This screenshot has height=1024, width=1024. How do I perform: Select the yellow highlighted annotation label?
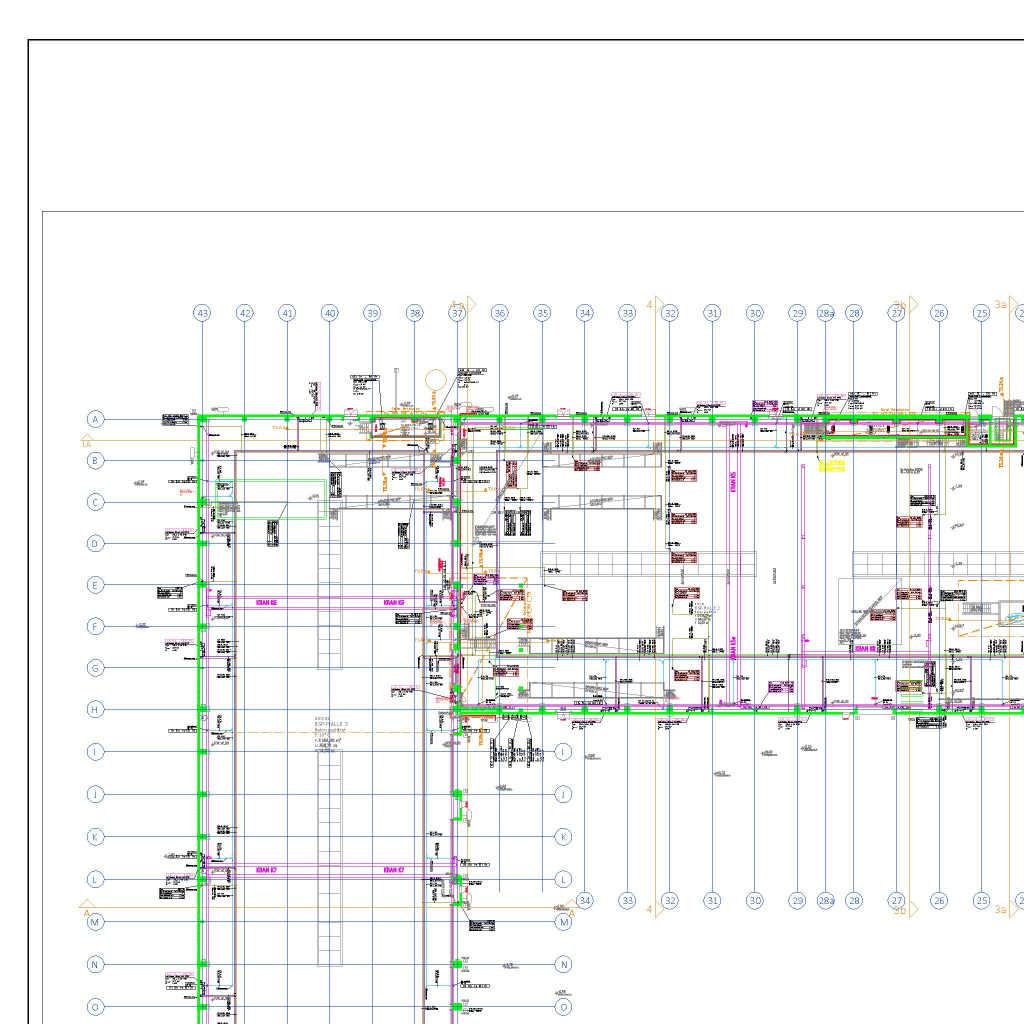coord(832,464)
